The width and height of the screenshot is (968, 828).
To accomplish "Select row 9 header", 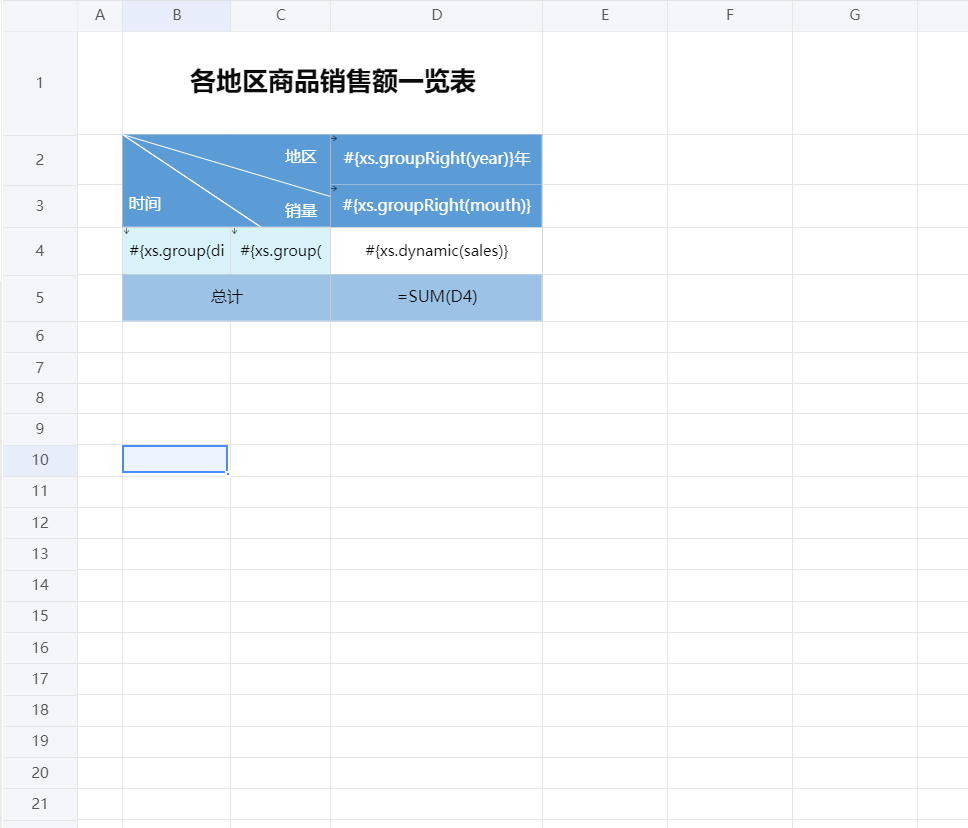I will pos(40,429).
